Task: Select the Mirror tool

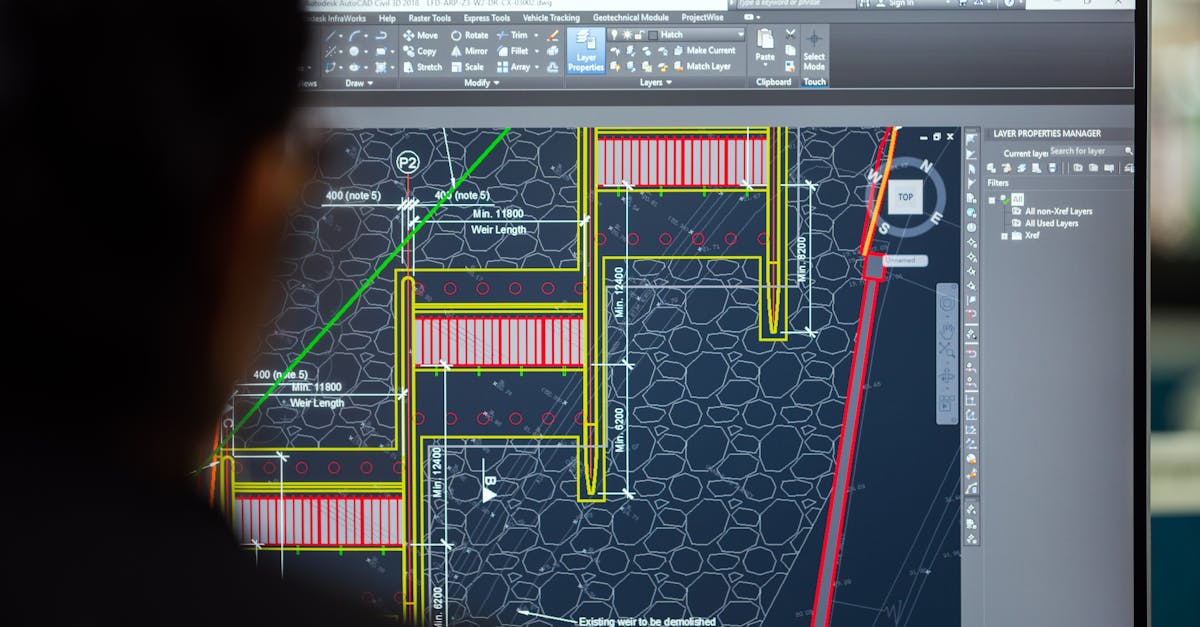Action: [472, 50]
